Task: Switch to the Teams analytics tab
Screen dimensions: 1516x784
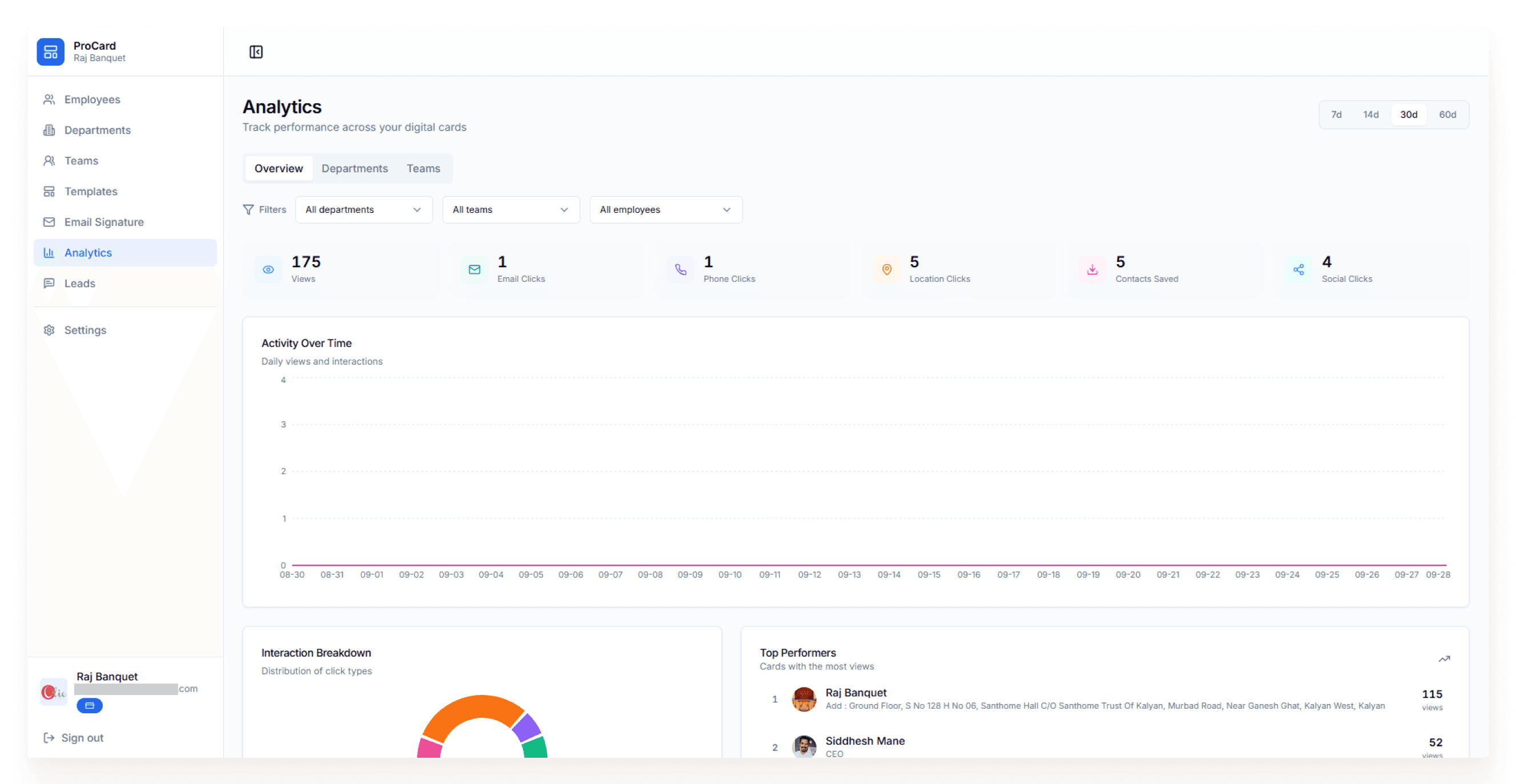Action: click(423, 169)
